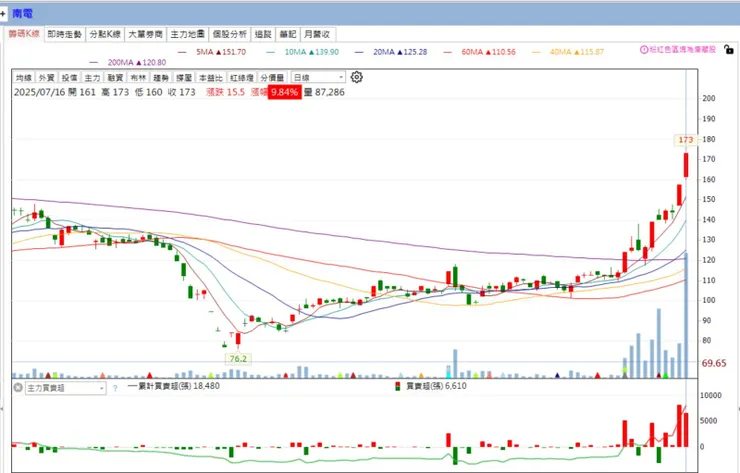The width and height of the screenshot is (740, 473).
Task: Open the question mark help icon
Action: point(115,389)
